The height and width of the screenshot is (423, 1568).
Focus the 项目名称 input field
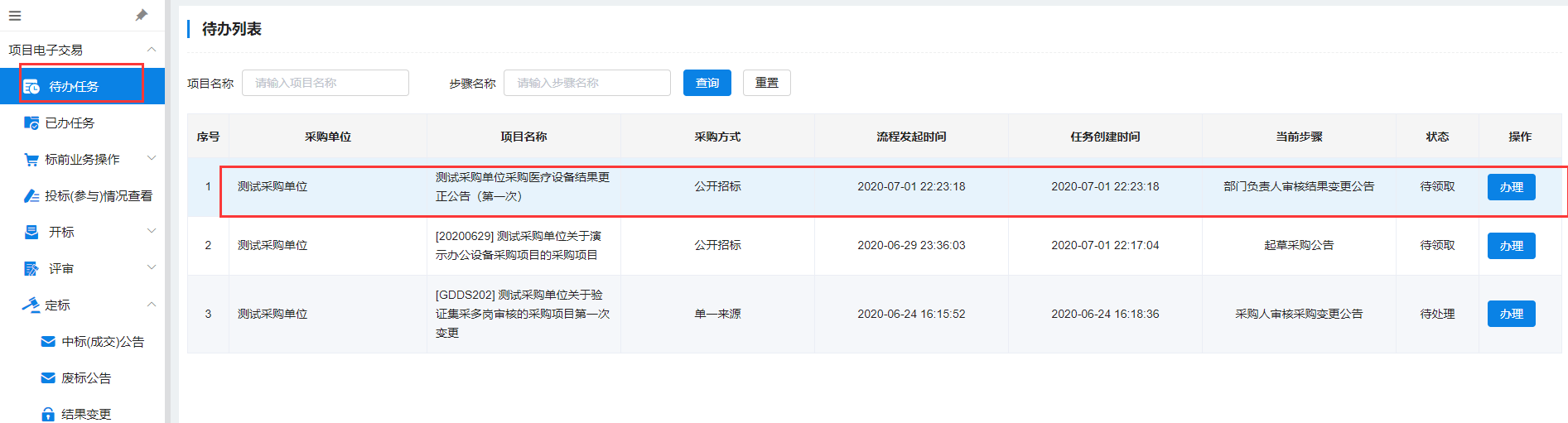point(326,83)
